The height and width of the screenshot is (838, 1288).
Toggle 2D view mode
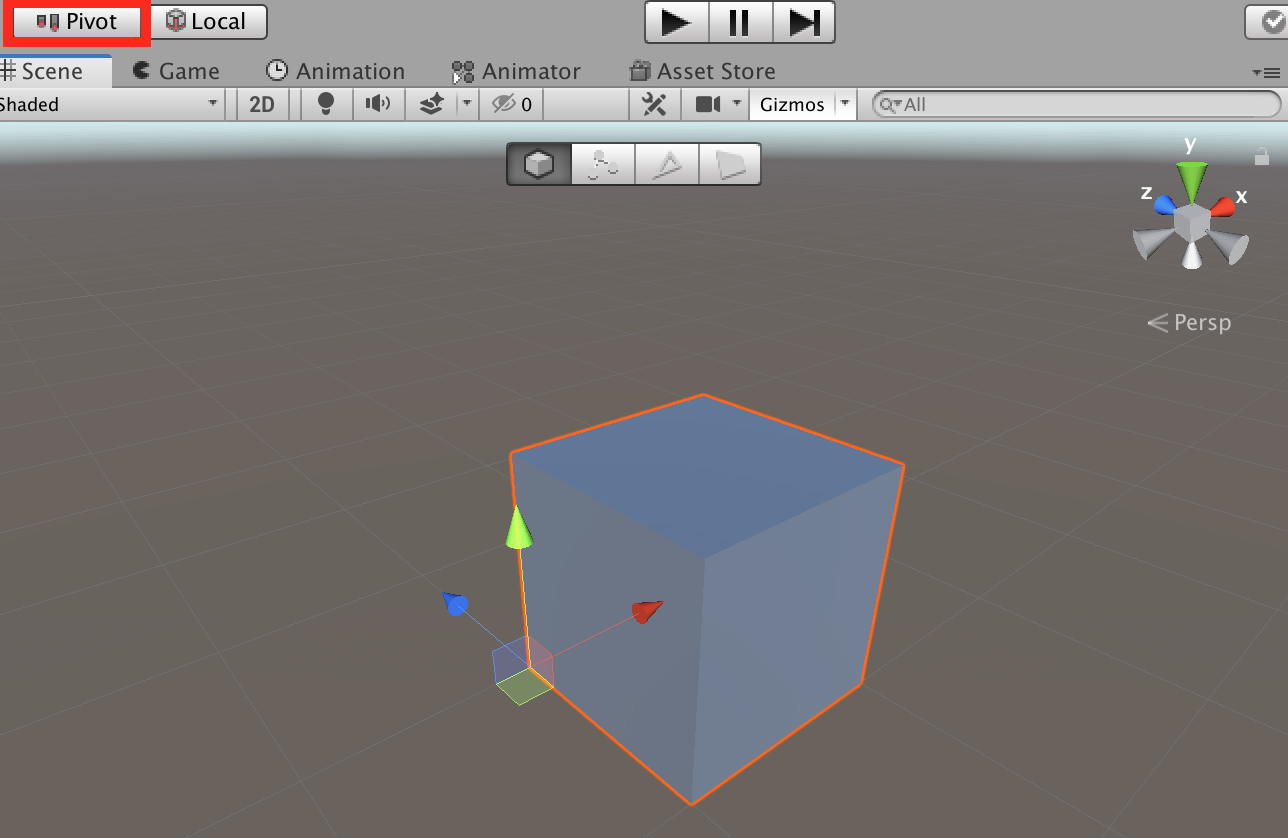[262, 104]
